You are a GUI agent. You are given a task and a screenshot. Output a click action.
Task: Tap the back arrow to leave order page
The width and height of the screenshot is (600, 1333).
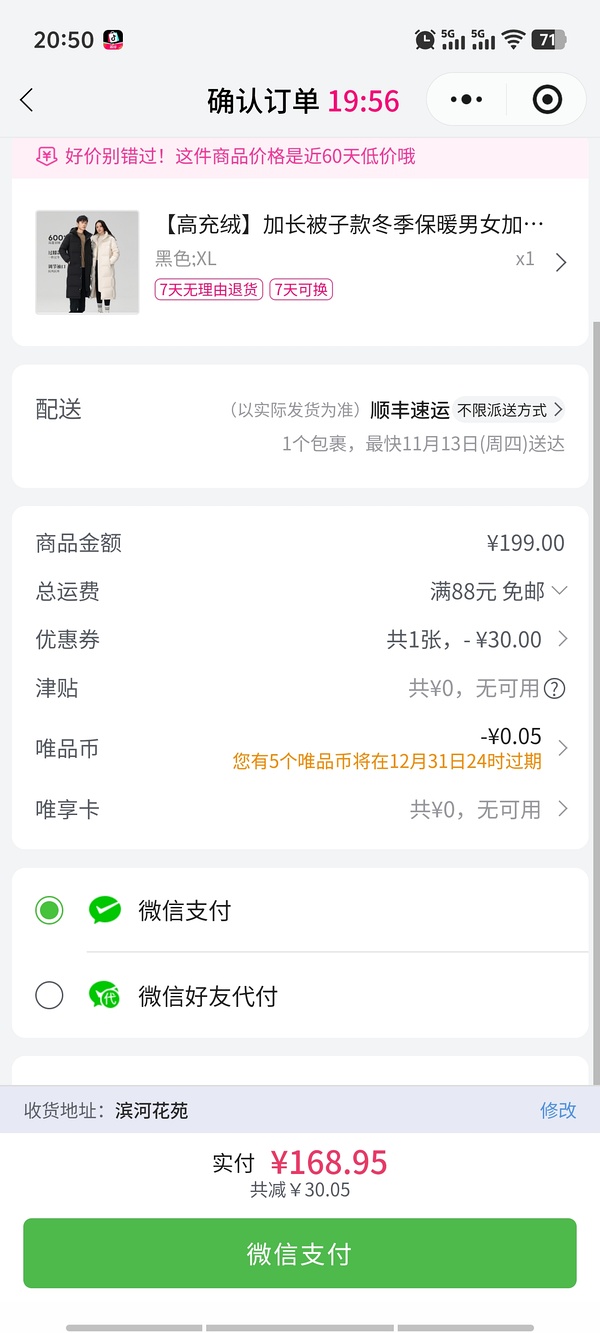pos(26,100)
